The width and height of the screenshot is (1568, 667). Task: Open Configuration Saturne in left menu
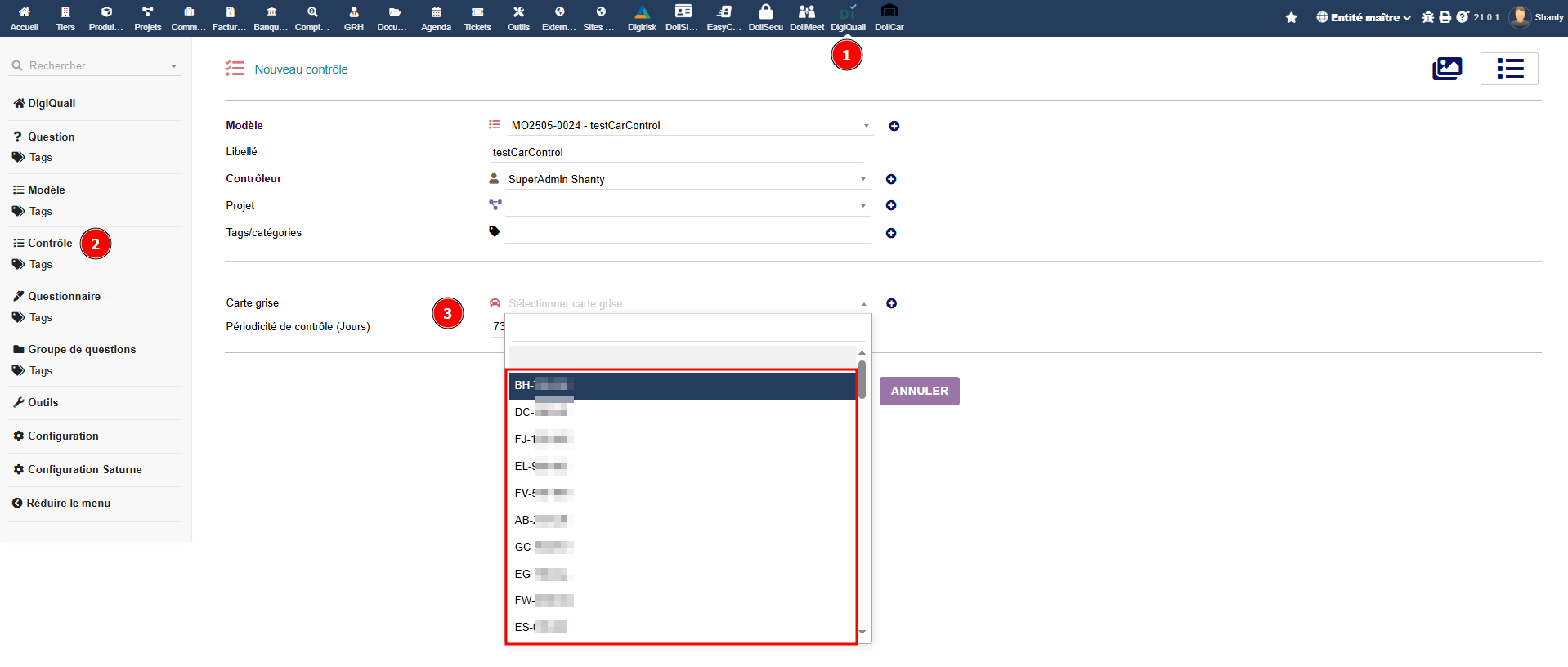point(84,469)
